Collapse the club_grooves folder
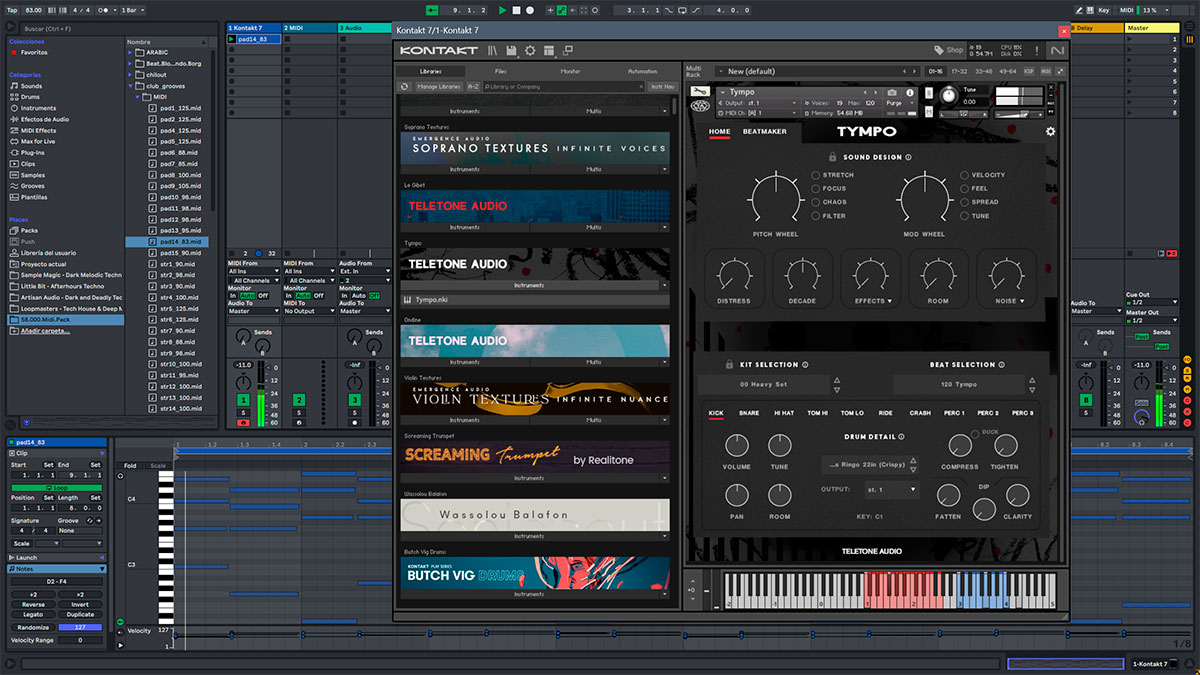Image resolution: width=1200 pixels, height=675 pixels. click(x=131, y=86)
